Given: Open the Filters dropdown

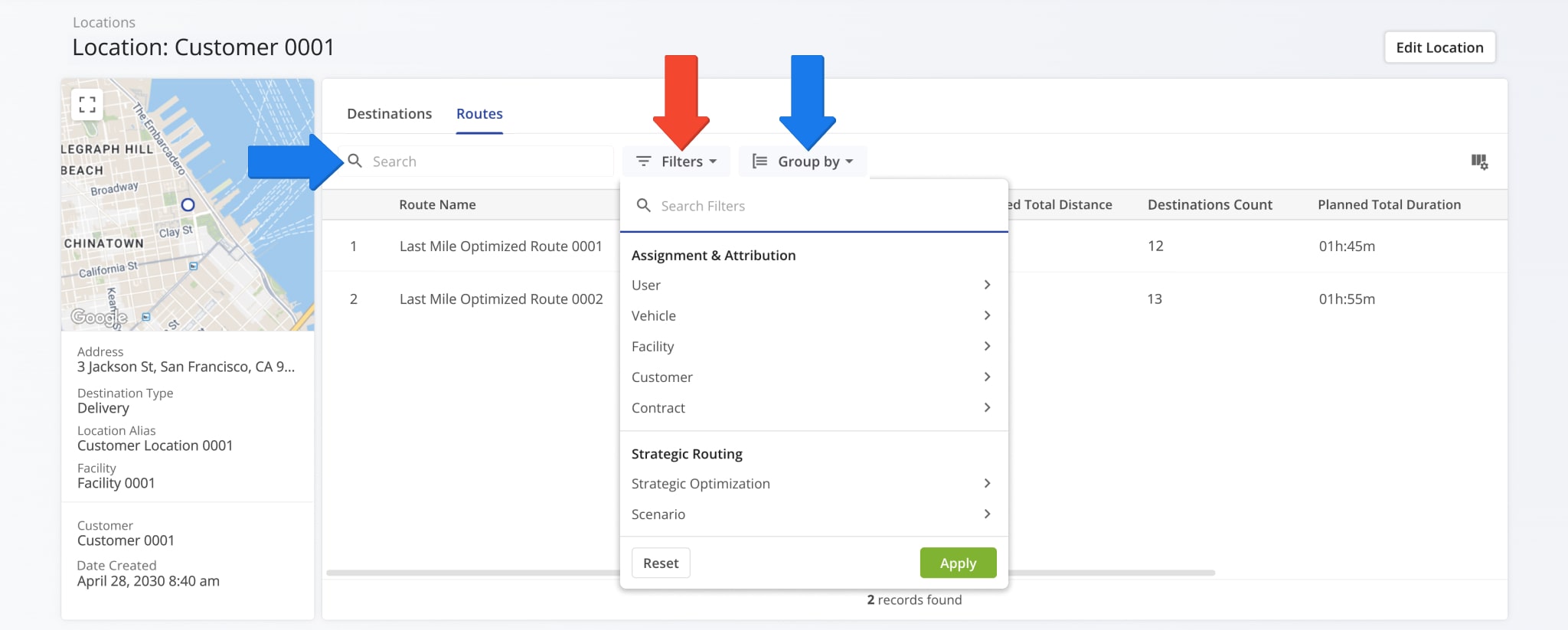Looking at the screenshot, I should point(677,162).
